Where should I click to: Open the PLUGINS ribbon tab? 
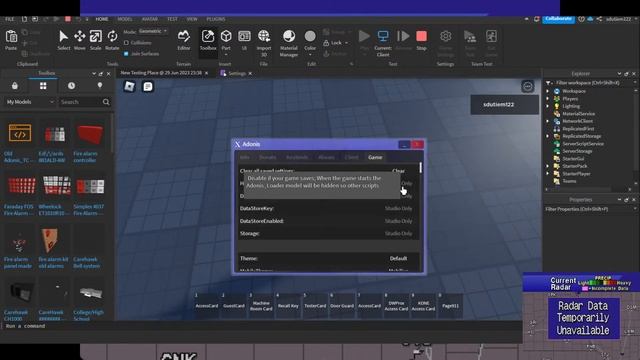[x=216, y=19]
